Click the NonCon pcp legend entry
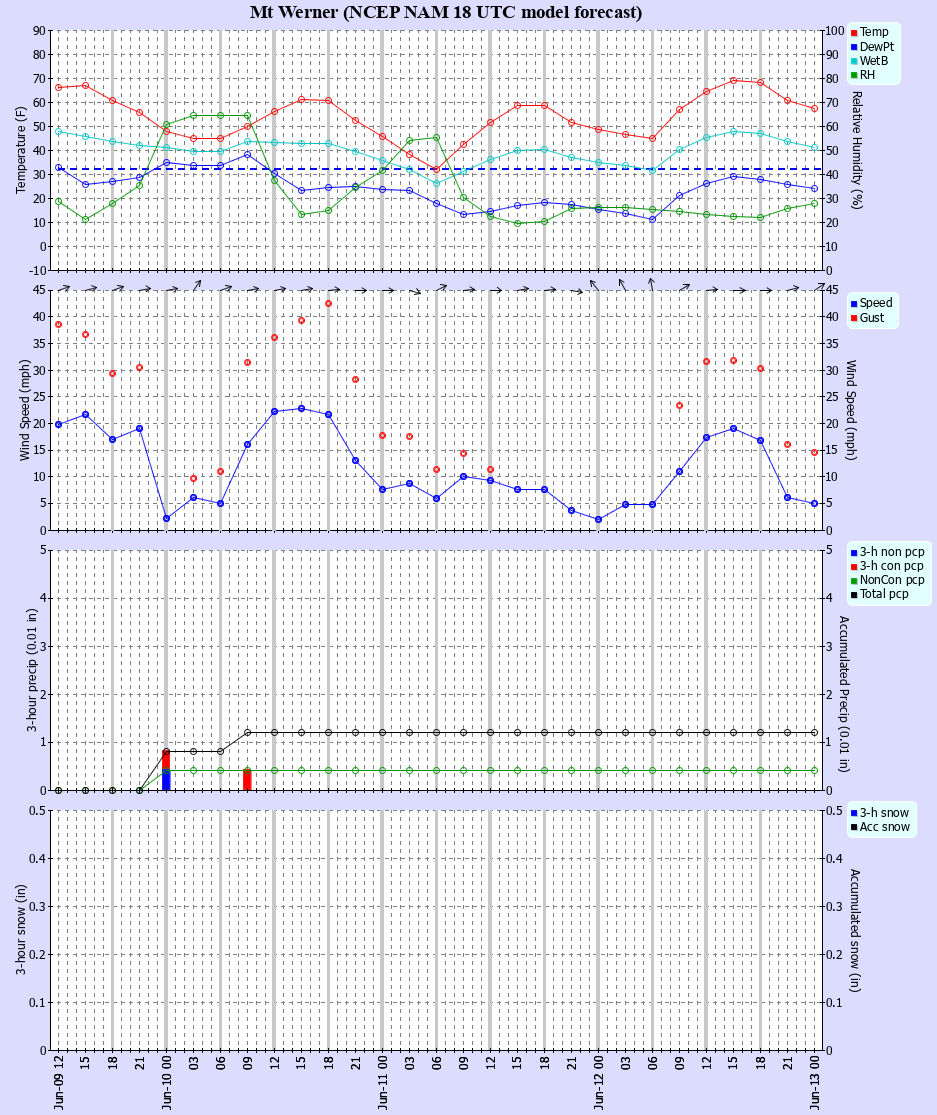937x1115 pixels. coord(887,580)
